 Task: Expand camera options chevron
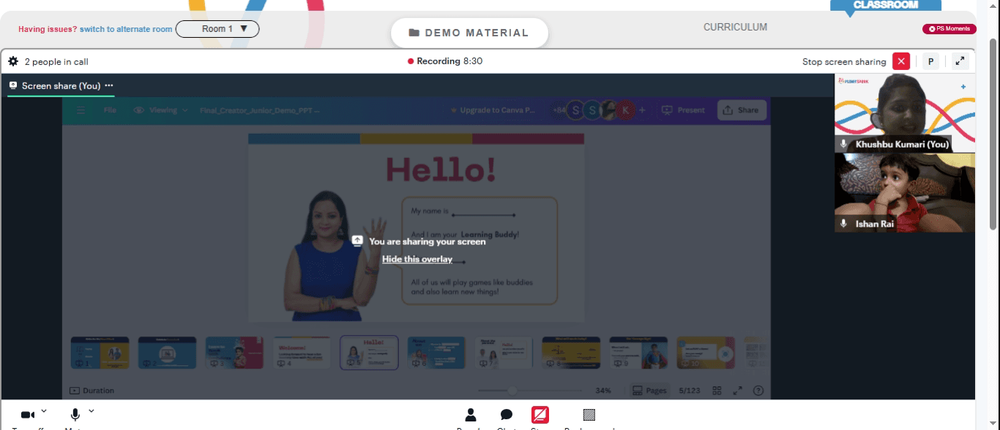click(44, 411)
